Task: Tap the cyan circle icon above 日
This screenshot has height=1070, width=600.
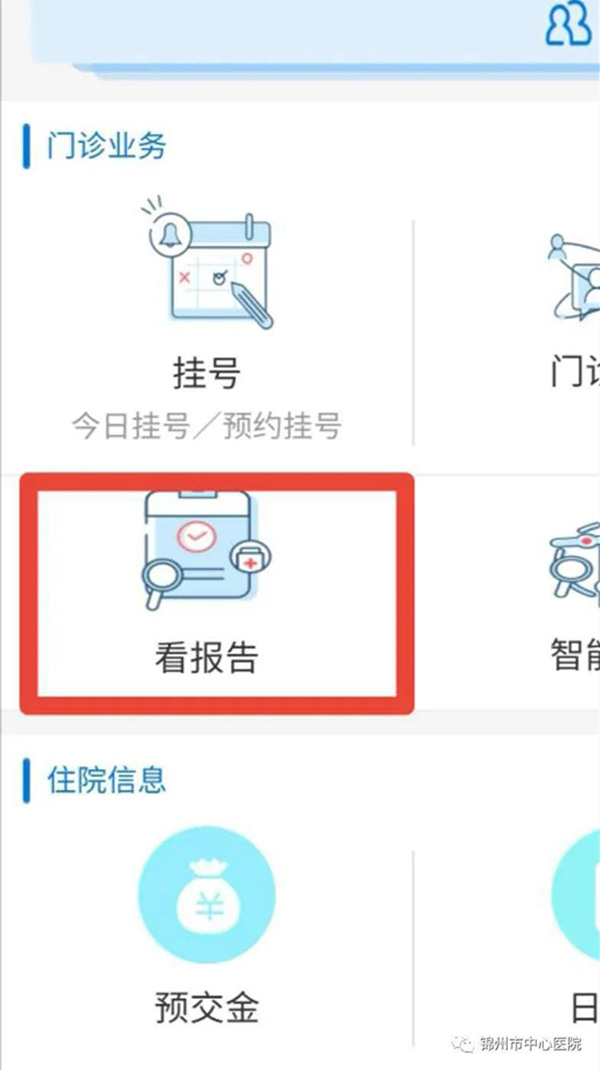Action: pyautogui.click(x=575, y=895)
